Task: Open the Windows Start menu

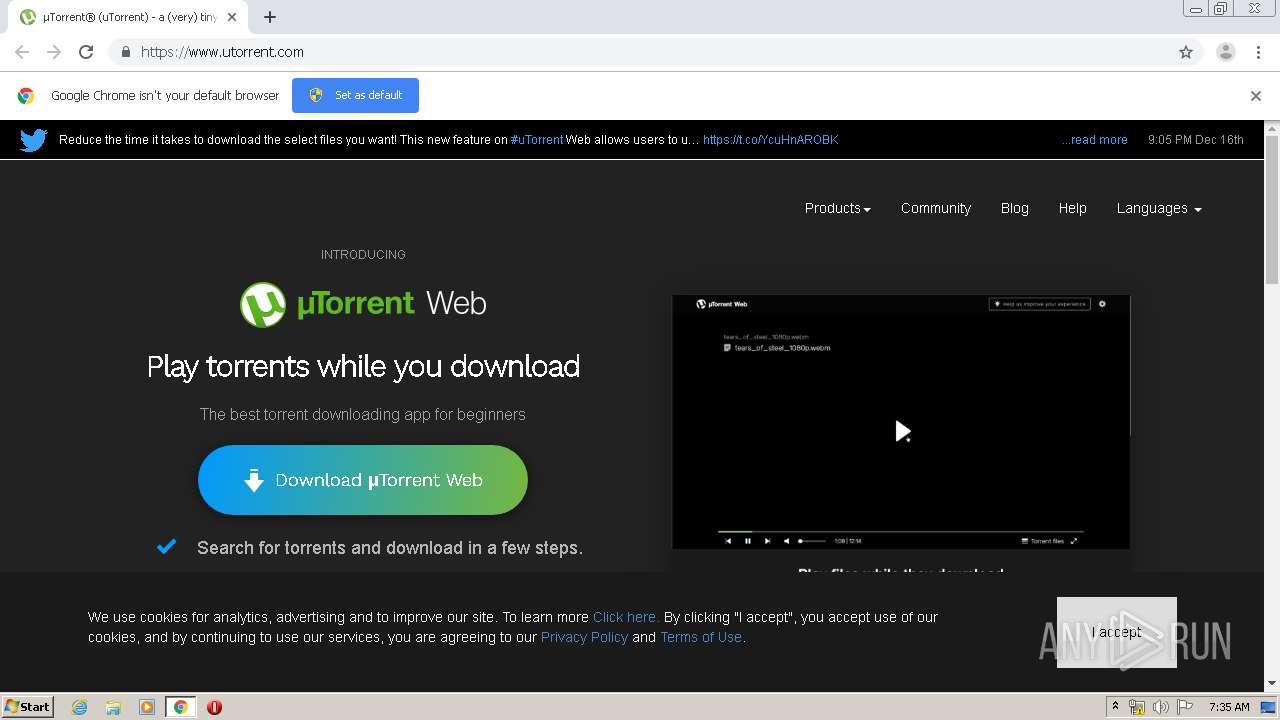Action: [x=27, y=707]
